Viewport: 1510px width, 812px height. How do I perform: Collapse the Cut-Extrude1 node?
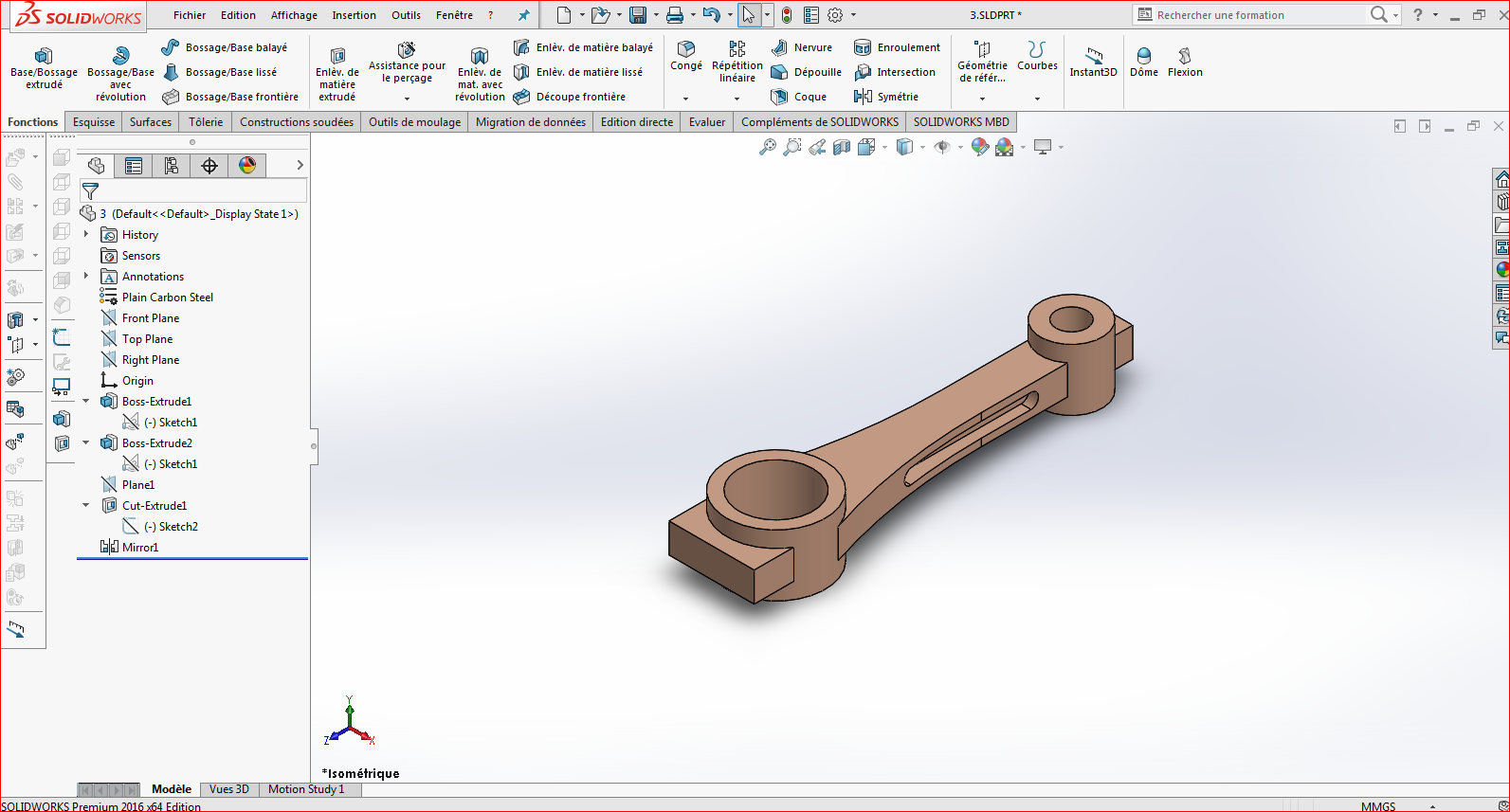click(86, 505)
